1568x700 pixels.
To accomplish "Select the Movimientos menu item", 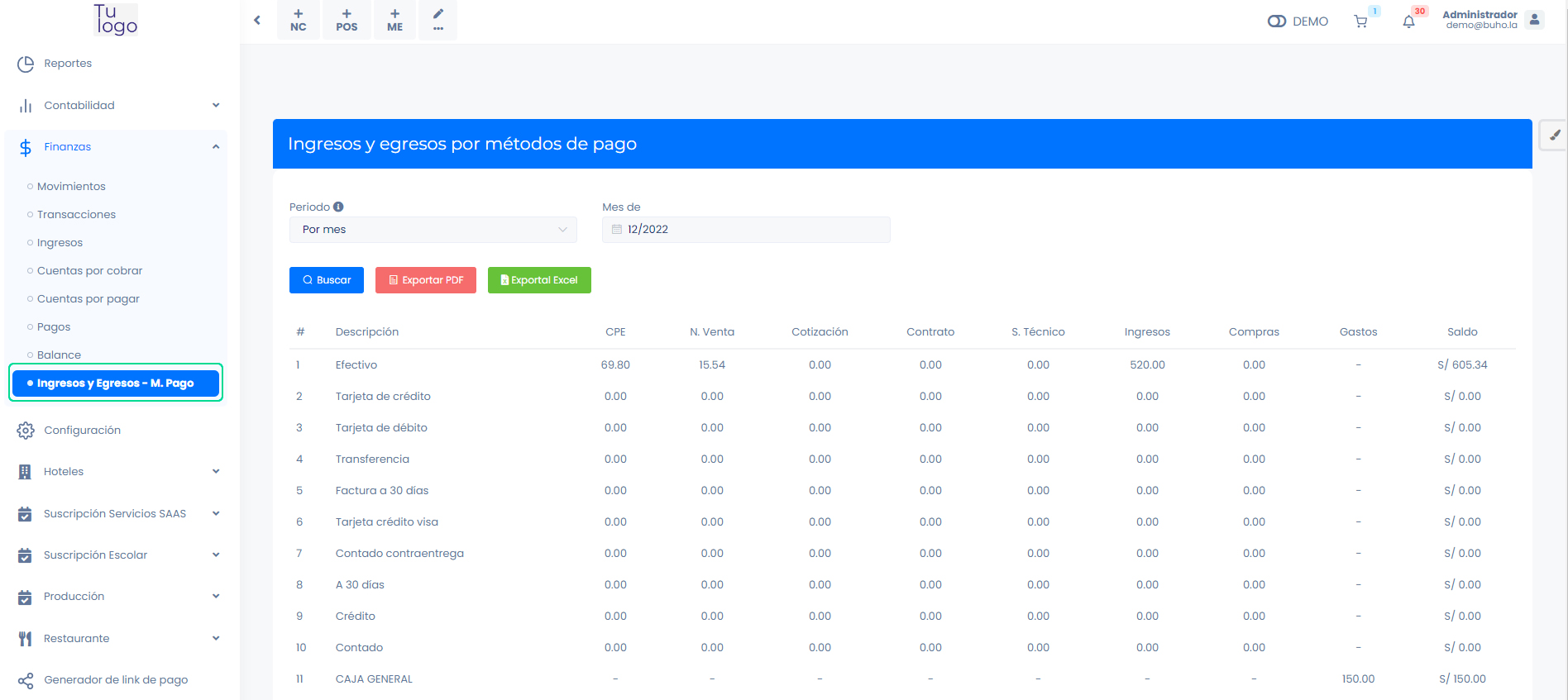I will [x=71, y=187].
